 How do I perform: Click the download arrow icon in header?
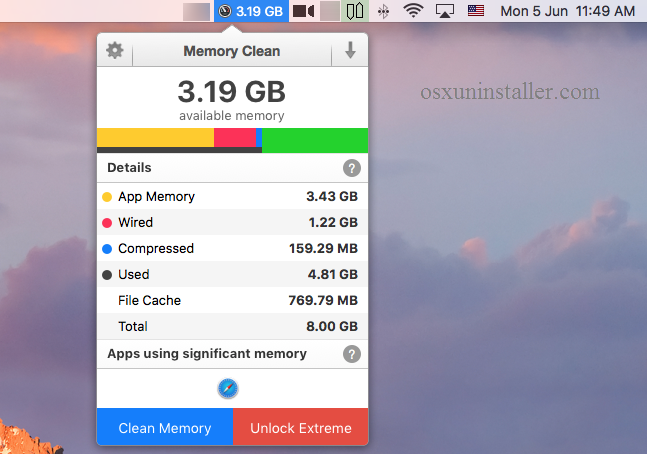tap(350, 51)
